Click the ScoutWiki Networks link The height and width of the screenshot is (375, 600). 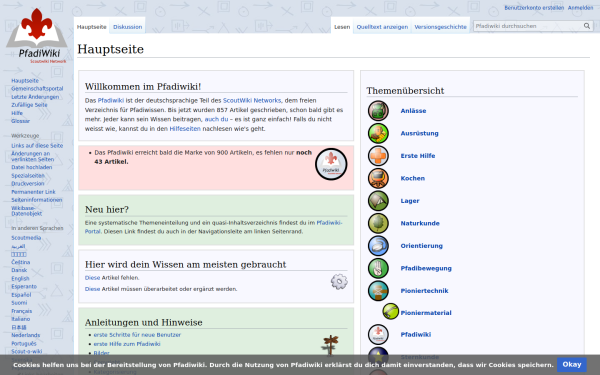[x=252, y=101]
